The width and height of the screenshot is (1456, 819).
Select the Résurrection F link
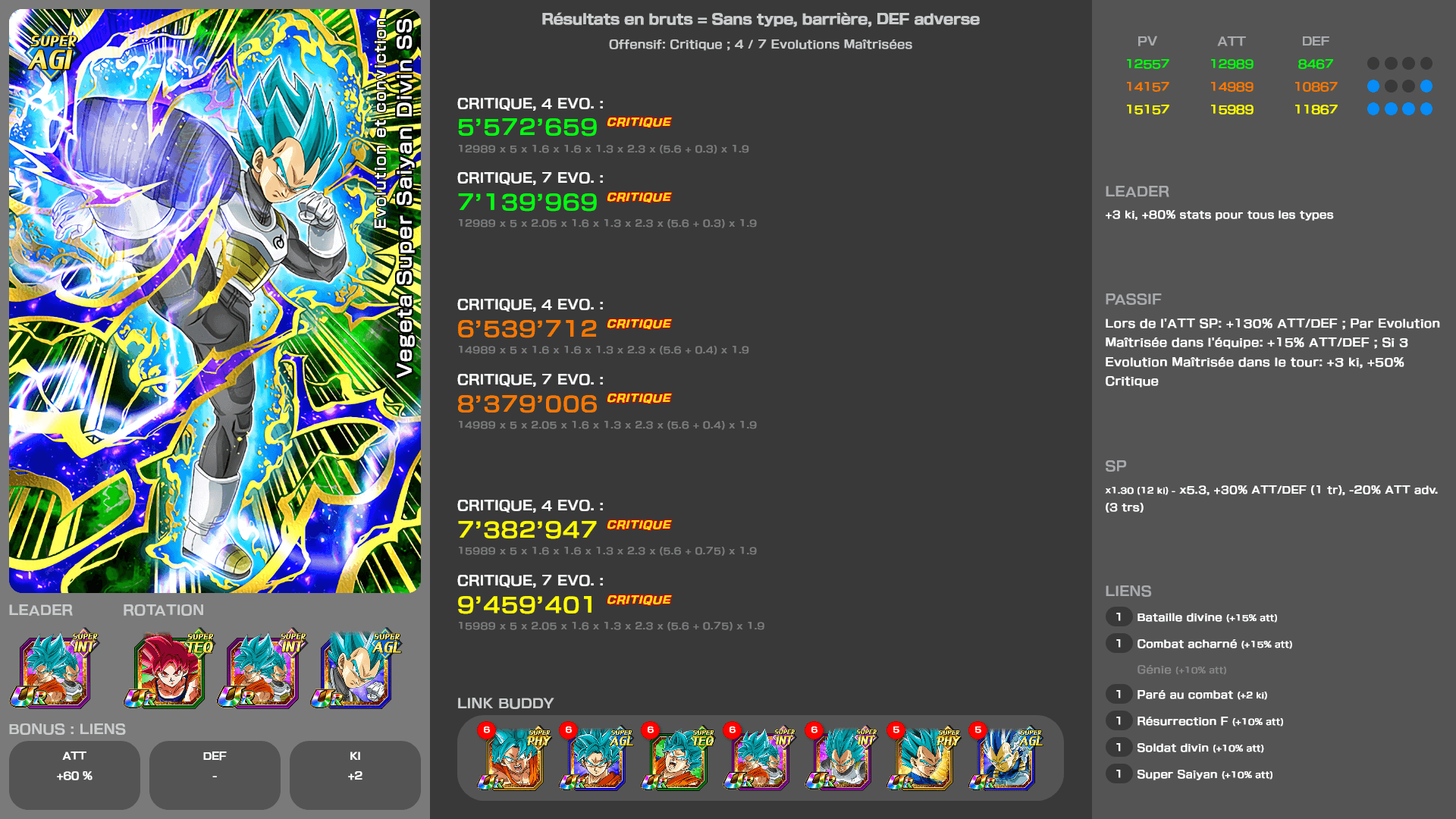pos(1210,721)
